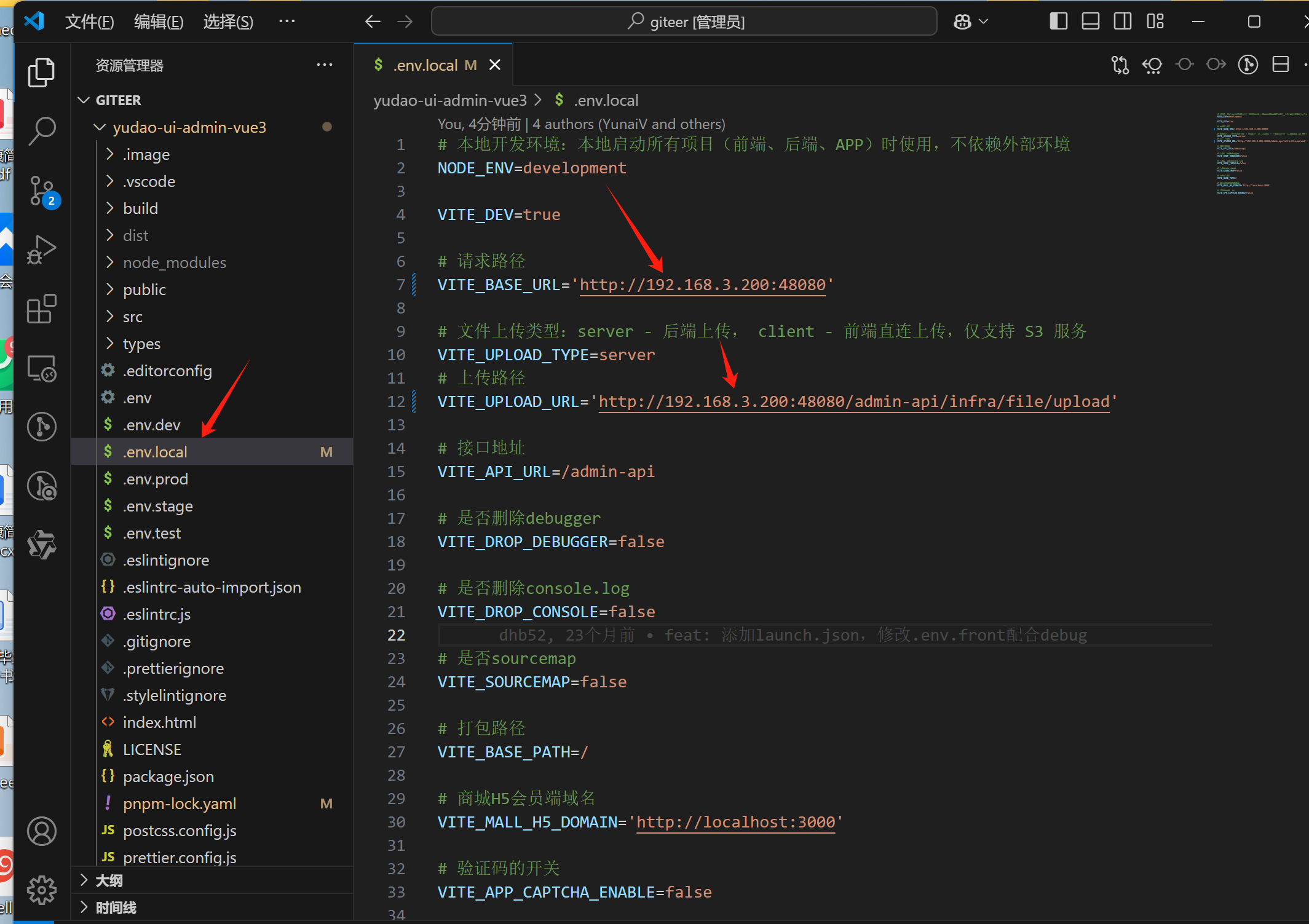Toggle the secondary side bar layout button
The image size is (1309, 924).
coord(1122,22)
